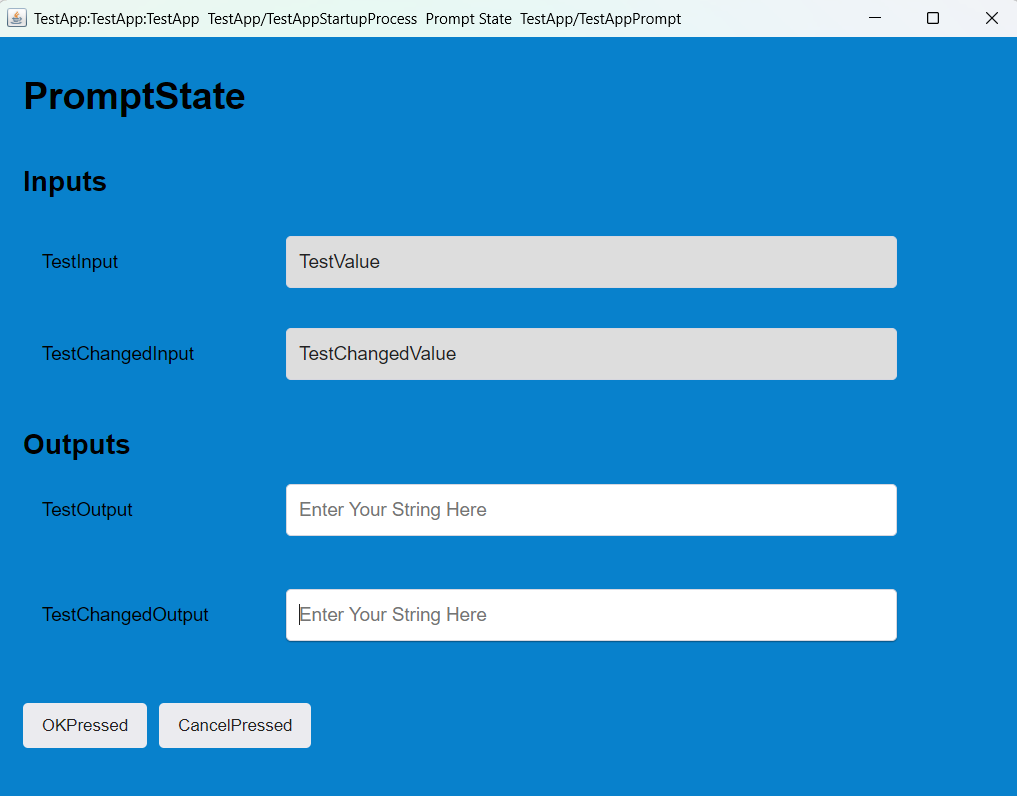Minimize the TestApp window
The width and height of the screenshot is (1017, 796).
875,18
